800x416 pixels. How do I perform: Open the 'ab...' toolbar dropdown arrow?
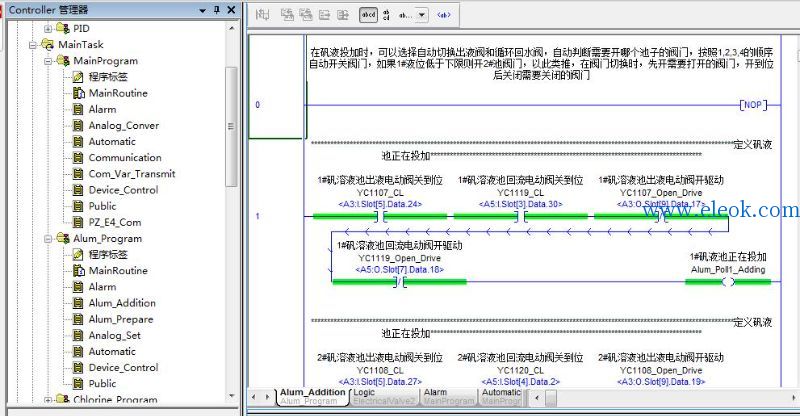coord(422,15)
